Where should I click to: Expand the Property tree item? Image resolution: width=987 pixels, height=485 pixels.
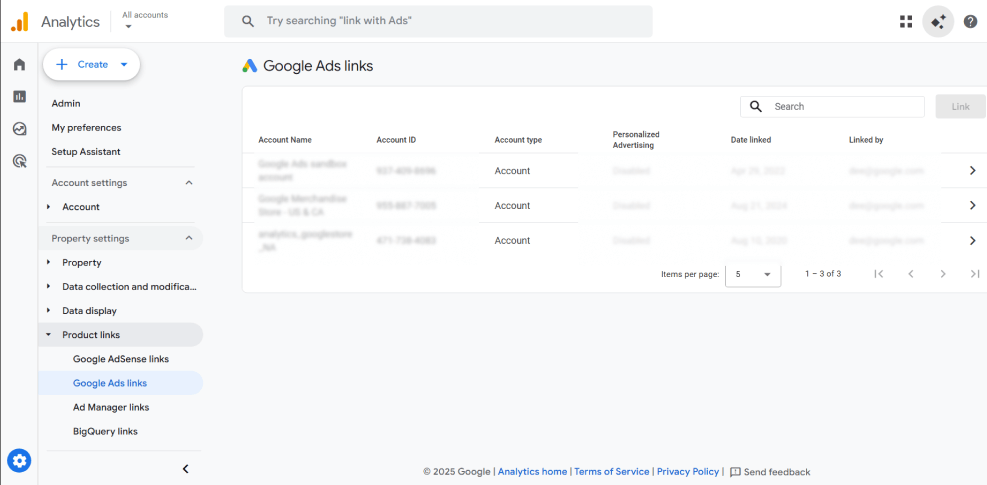(48, 263)
